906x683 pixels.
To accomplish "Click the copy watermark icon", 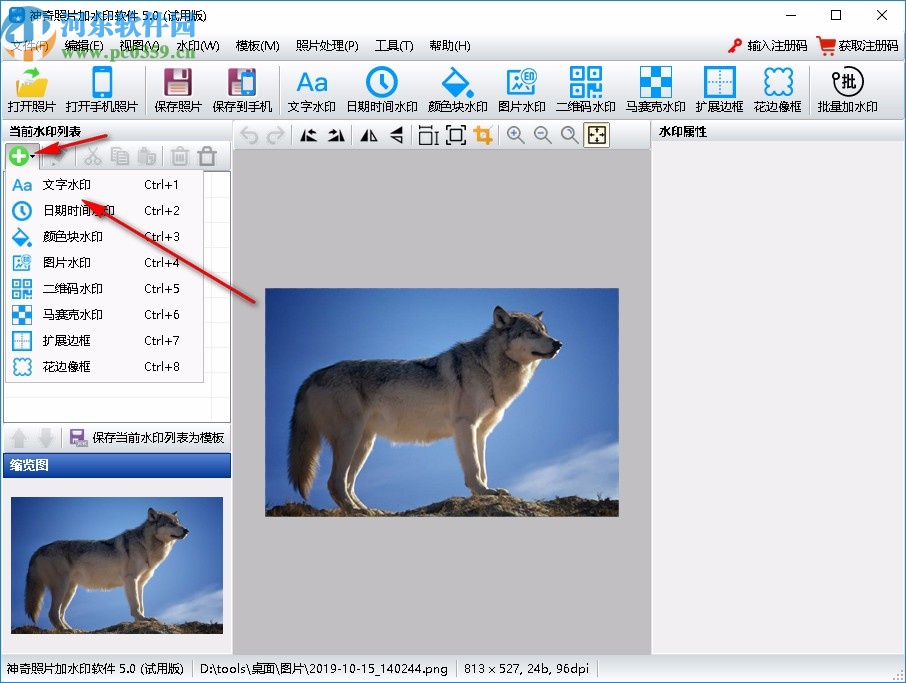I will tap(120, 155).
